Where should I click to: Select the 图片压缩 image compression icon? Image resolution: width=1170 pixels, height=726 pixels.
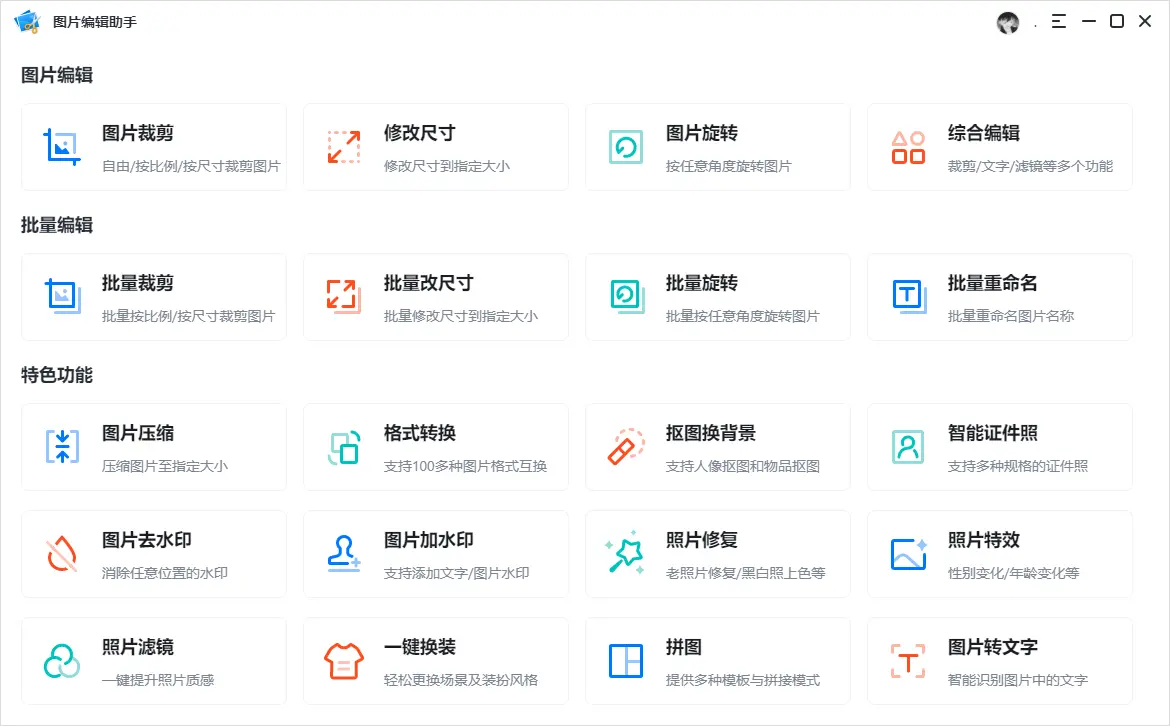(62, 447)
